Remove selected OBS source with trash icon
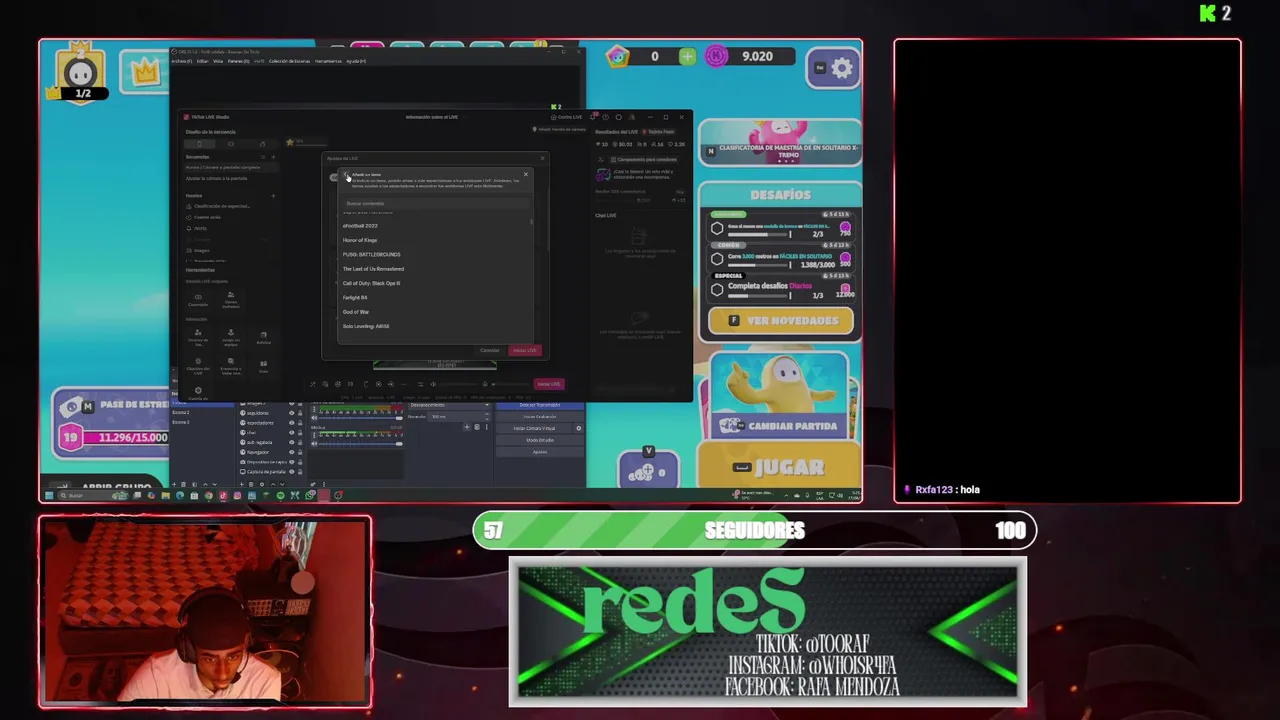This screenshot has width=1280, height=720. pos(251,484)
